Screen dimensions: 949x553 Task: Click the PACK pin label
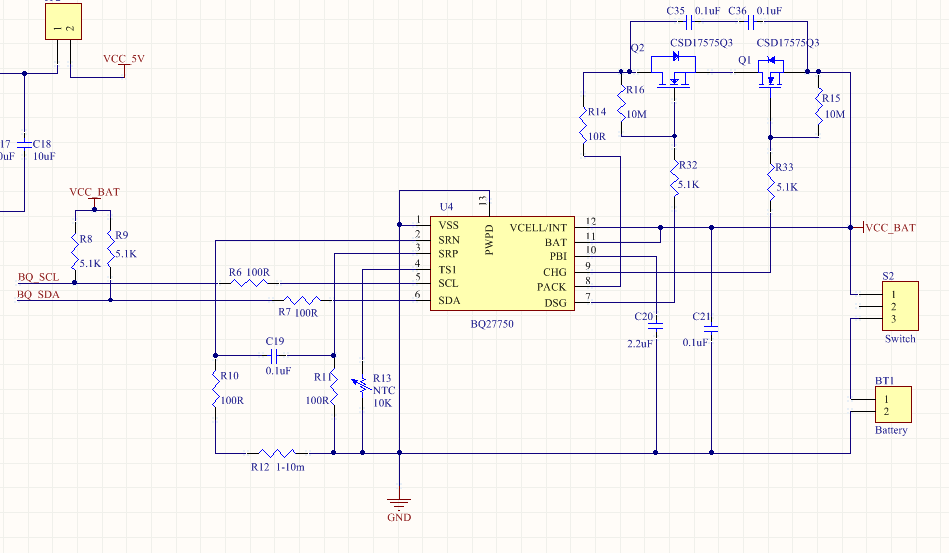[x=551, y=287]
